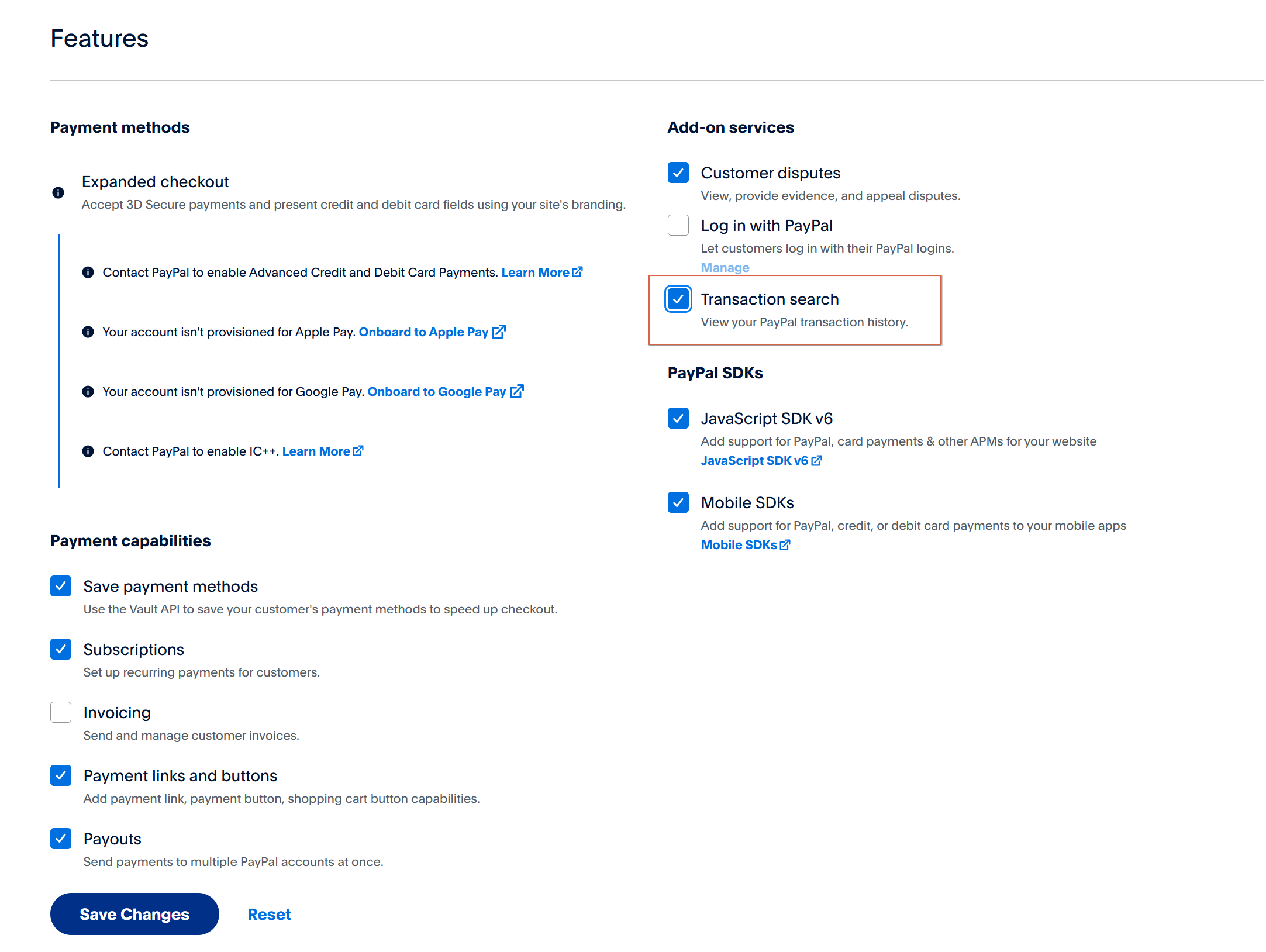Toggle the Transaction search checkbox
The width and height of the screenshot is (1266, 952).
(x=678, y=299)
